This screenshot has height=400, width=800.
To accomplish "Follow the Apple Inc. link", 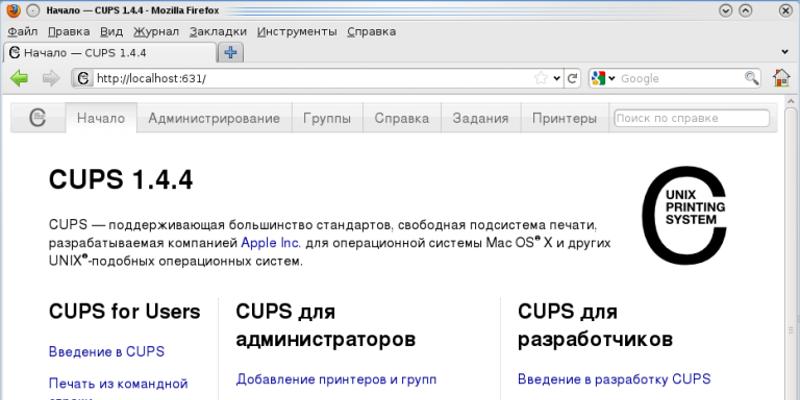I will (271, 243).
